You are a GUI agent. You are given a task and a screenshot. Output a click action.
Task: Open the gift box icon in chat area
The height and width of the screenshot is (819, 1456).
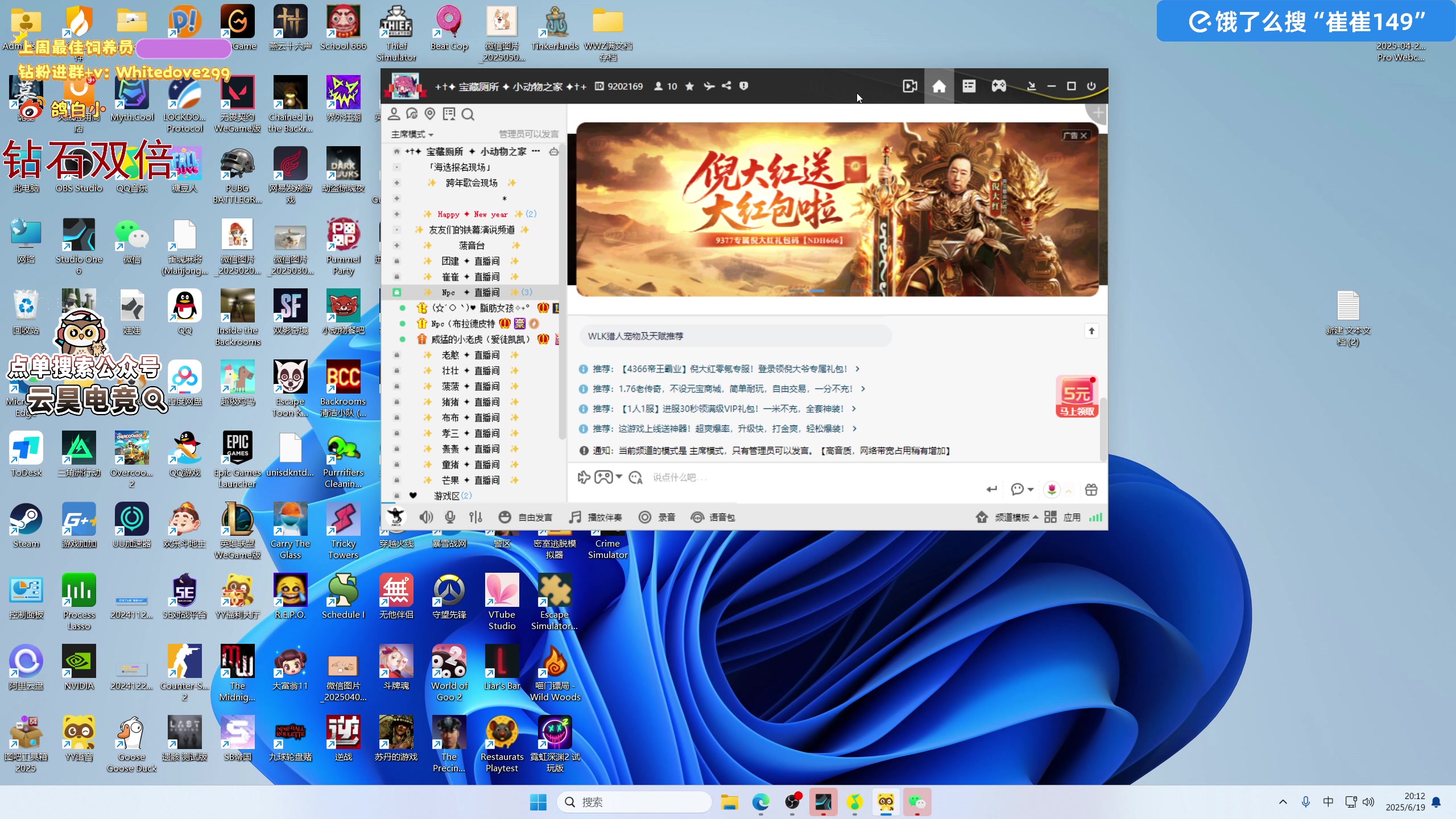click(x=1091, y=489)
